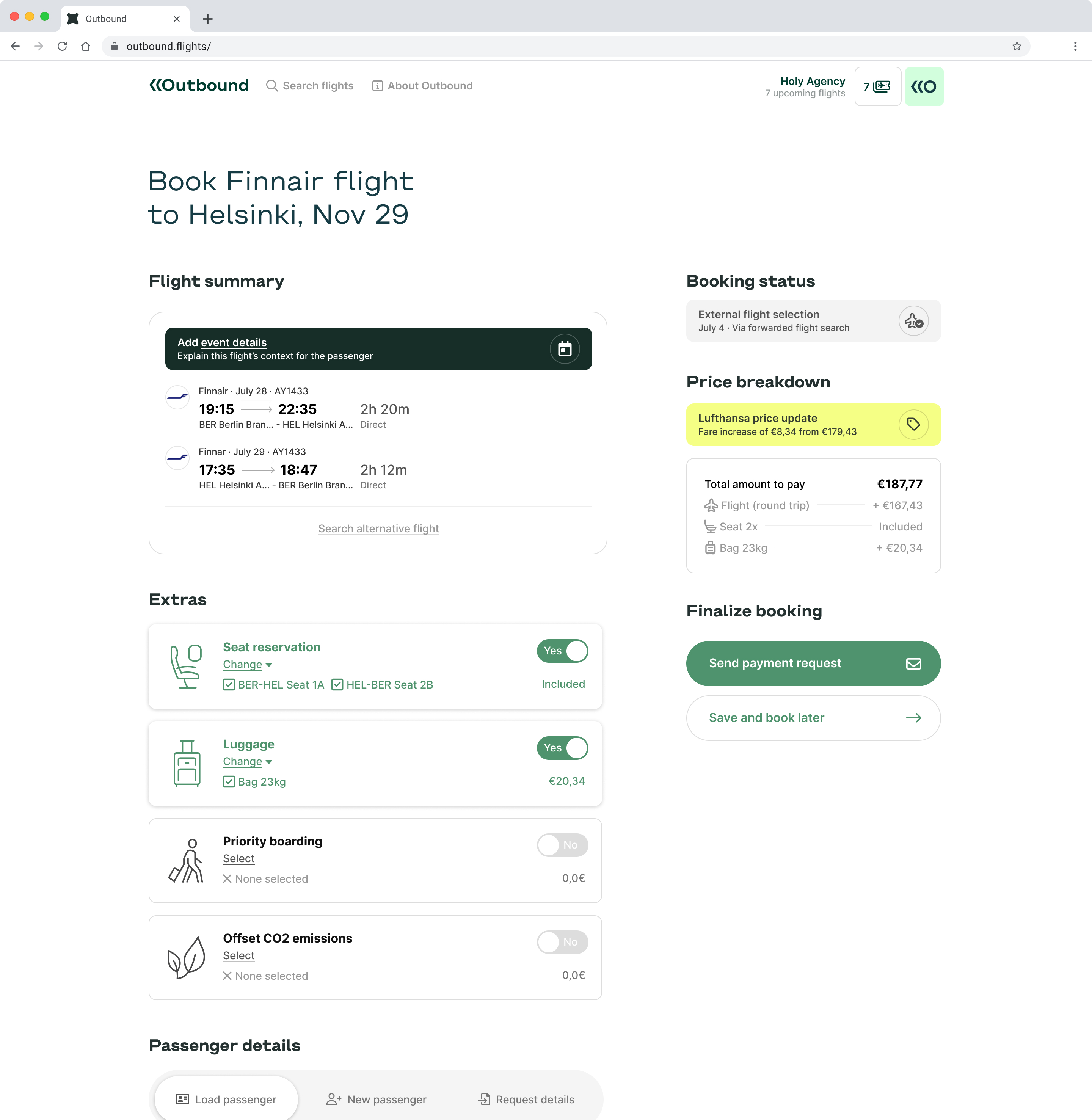This screenshot has height=1120, width=1092.
Task: Click the Holy Agency account name
Action: (812, 82)
